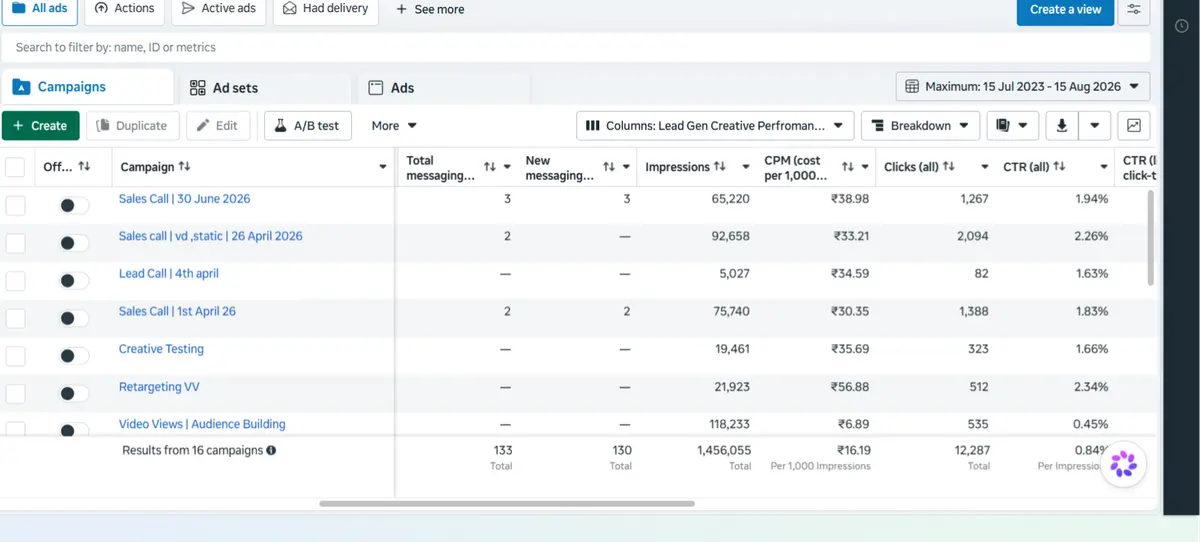Sort by Campaign name arrows
1200x542 pixels.
[185, 167]
